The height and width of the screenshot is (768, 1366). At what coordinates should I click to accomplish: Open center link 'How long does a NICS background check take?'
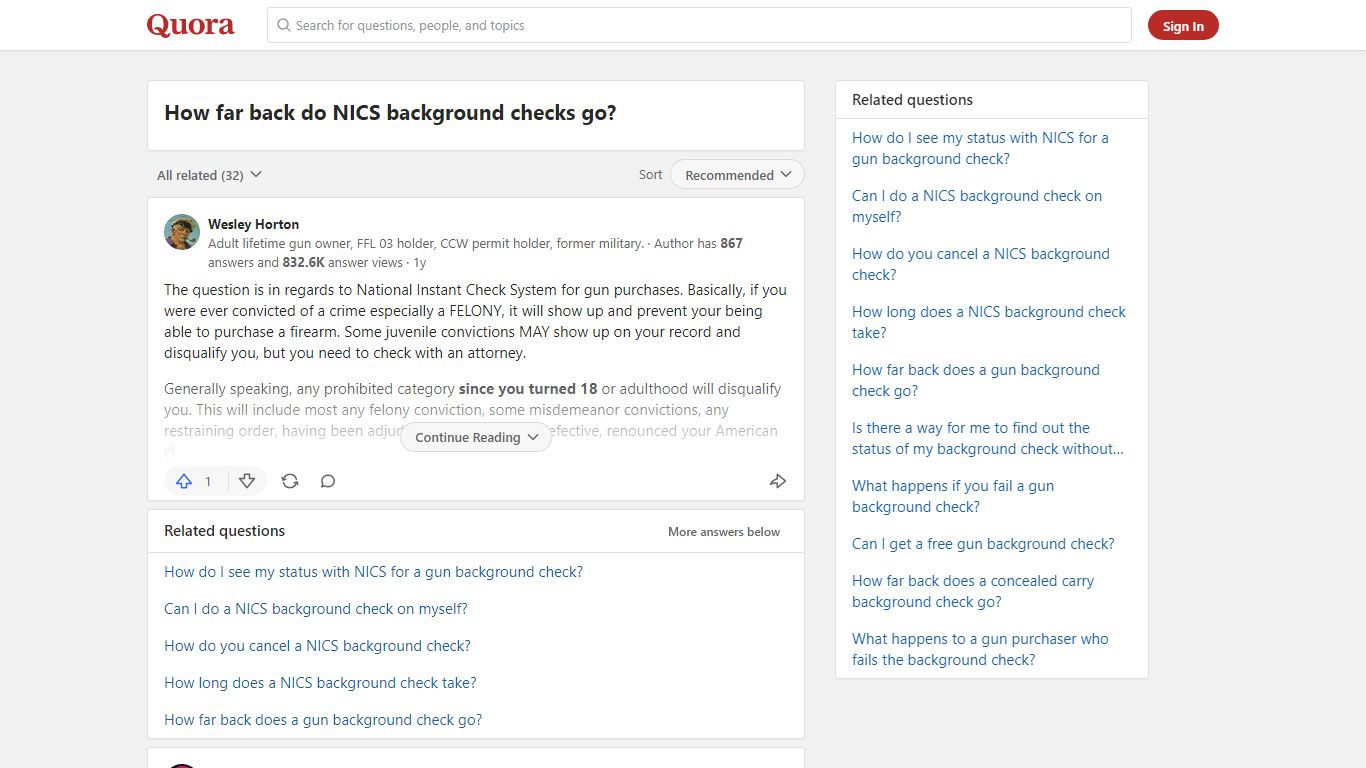pyautogui.click(x=320, y=683)
